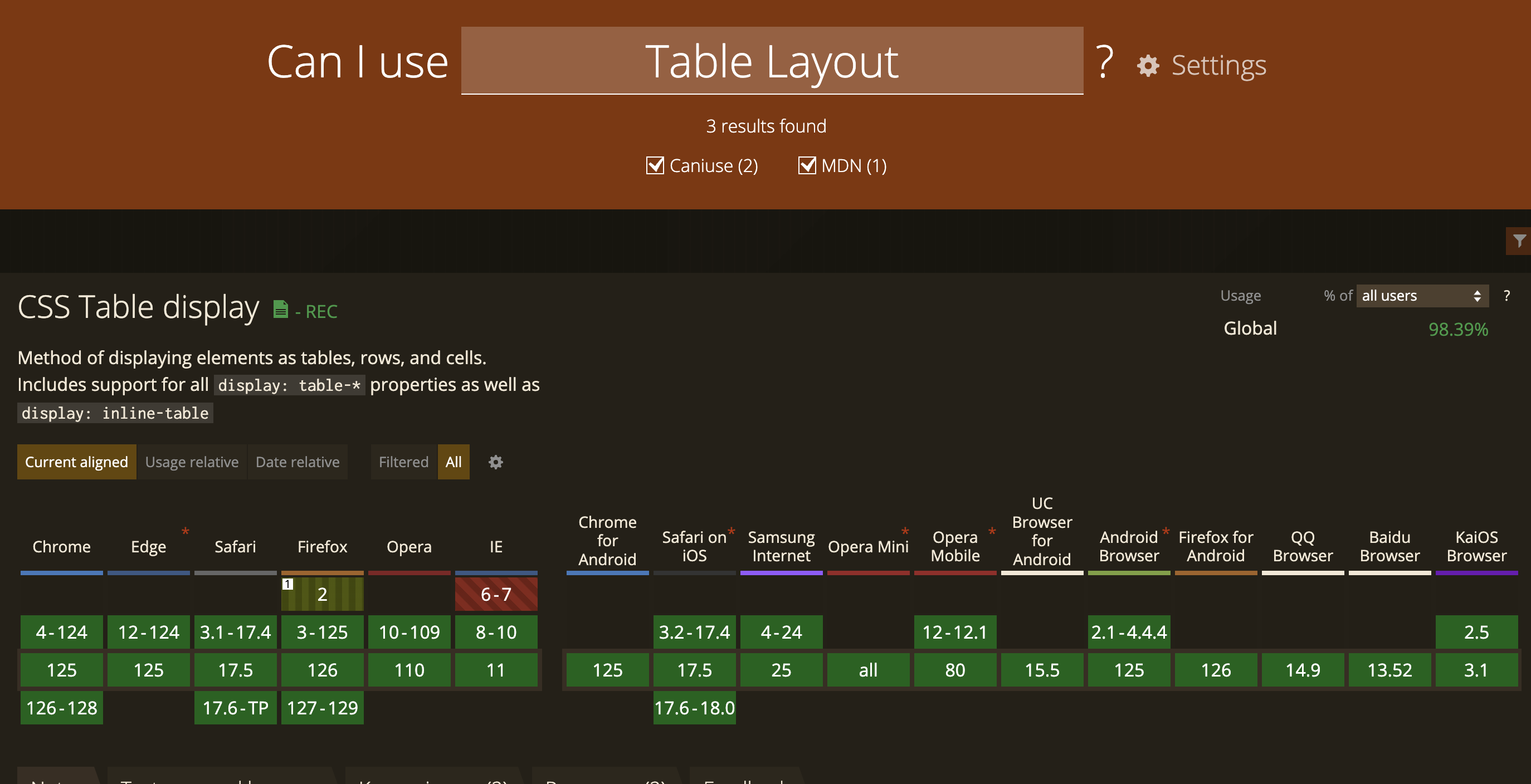Screen dimensions: 1531x784
Task: Select KaiOS Browser 2.5 cell
Action: point(1476,632)
